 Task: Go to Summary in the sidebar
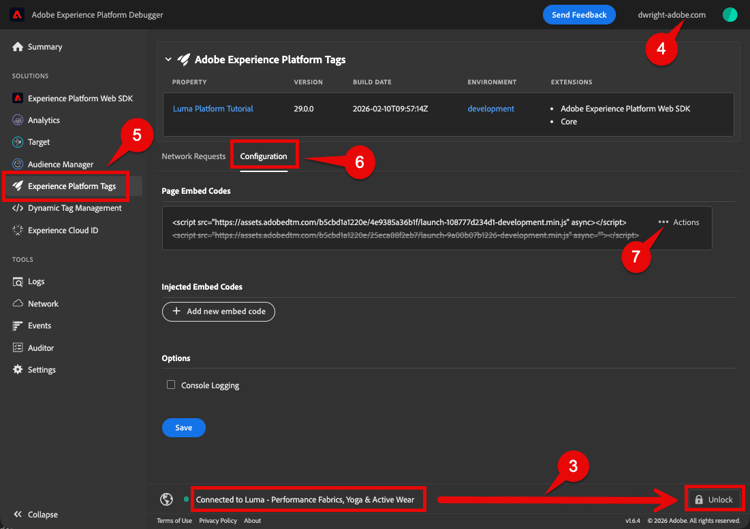tap(45, 46)
